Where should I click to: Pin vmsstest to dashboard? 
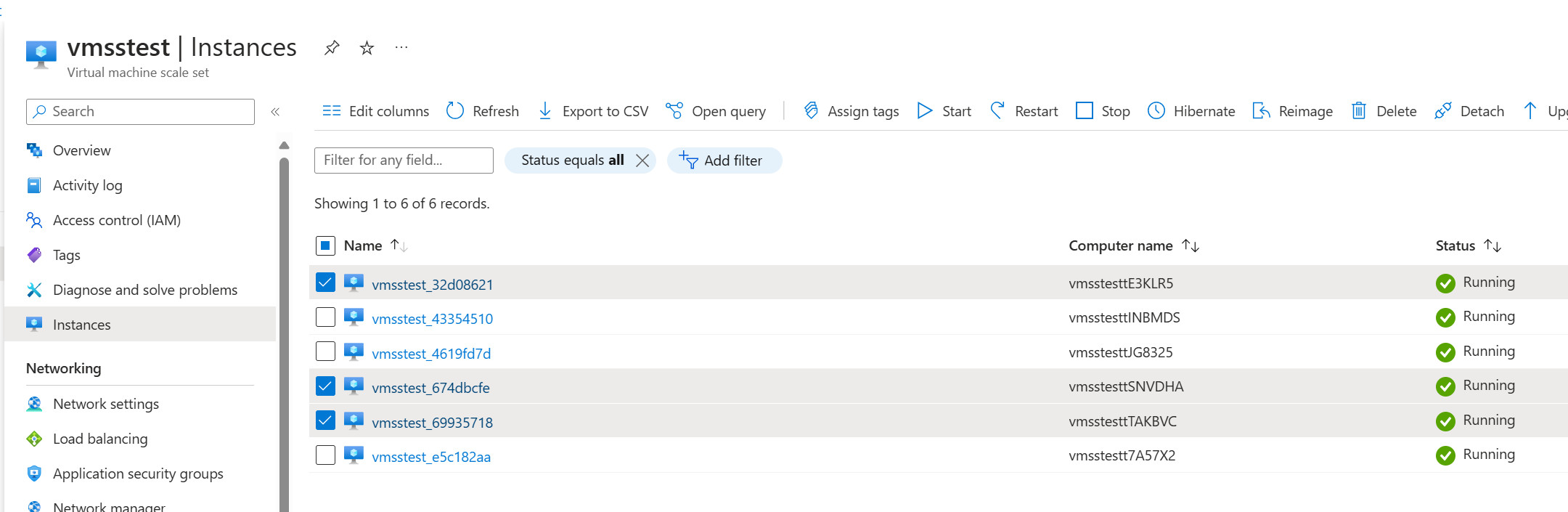click(332, 48)
